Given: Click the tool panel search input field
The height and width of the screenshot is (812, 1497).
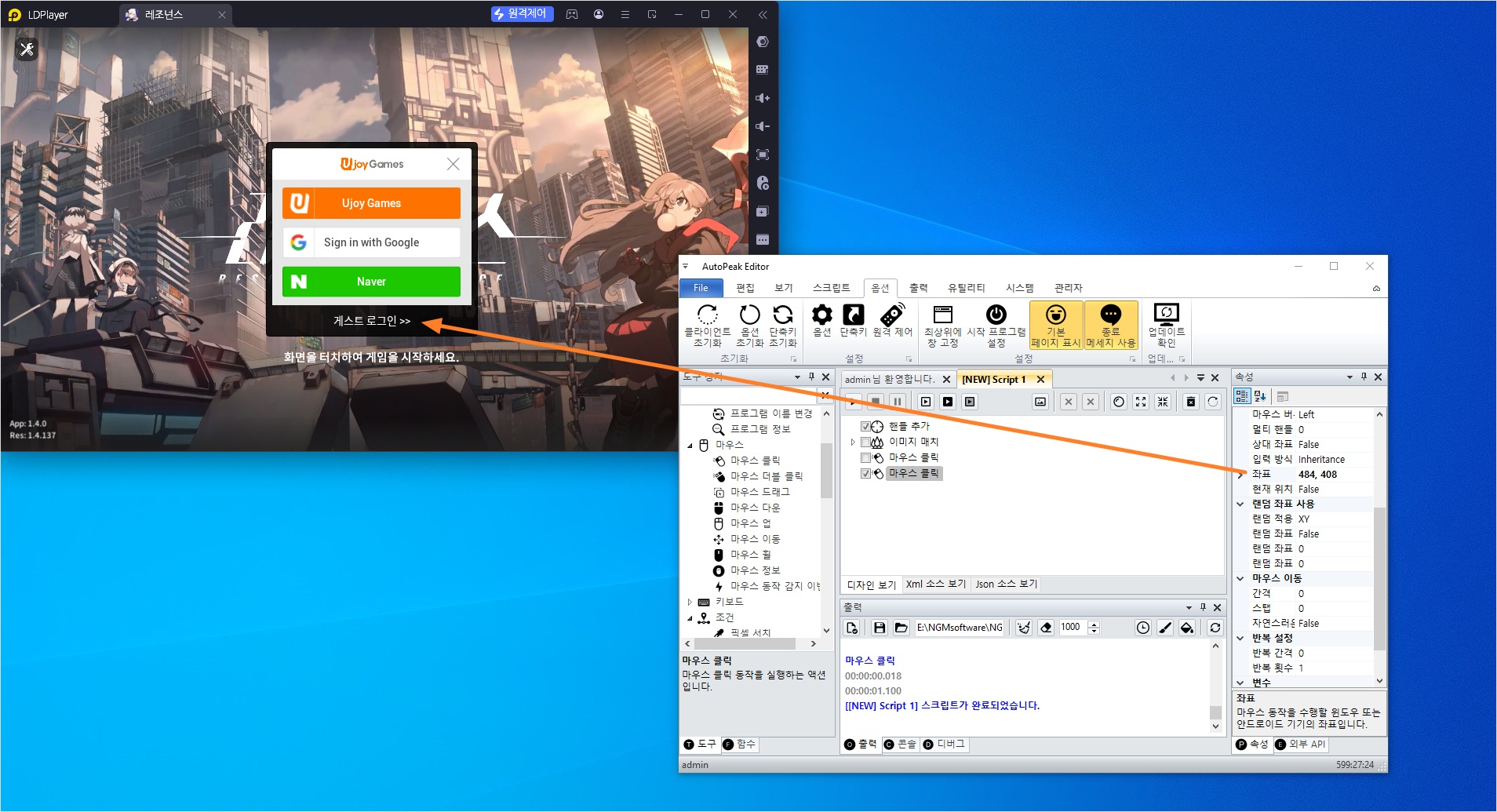Looking at the screenshot, I should click(x=749, y=395).
